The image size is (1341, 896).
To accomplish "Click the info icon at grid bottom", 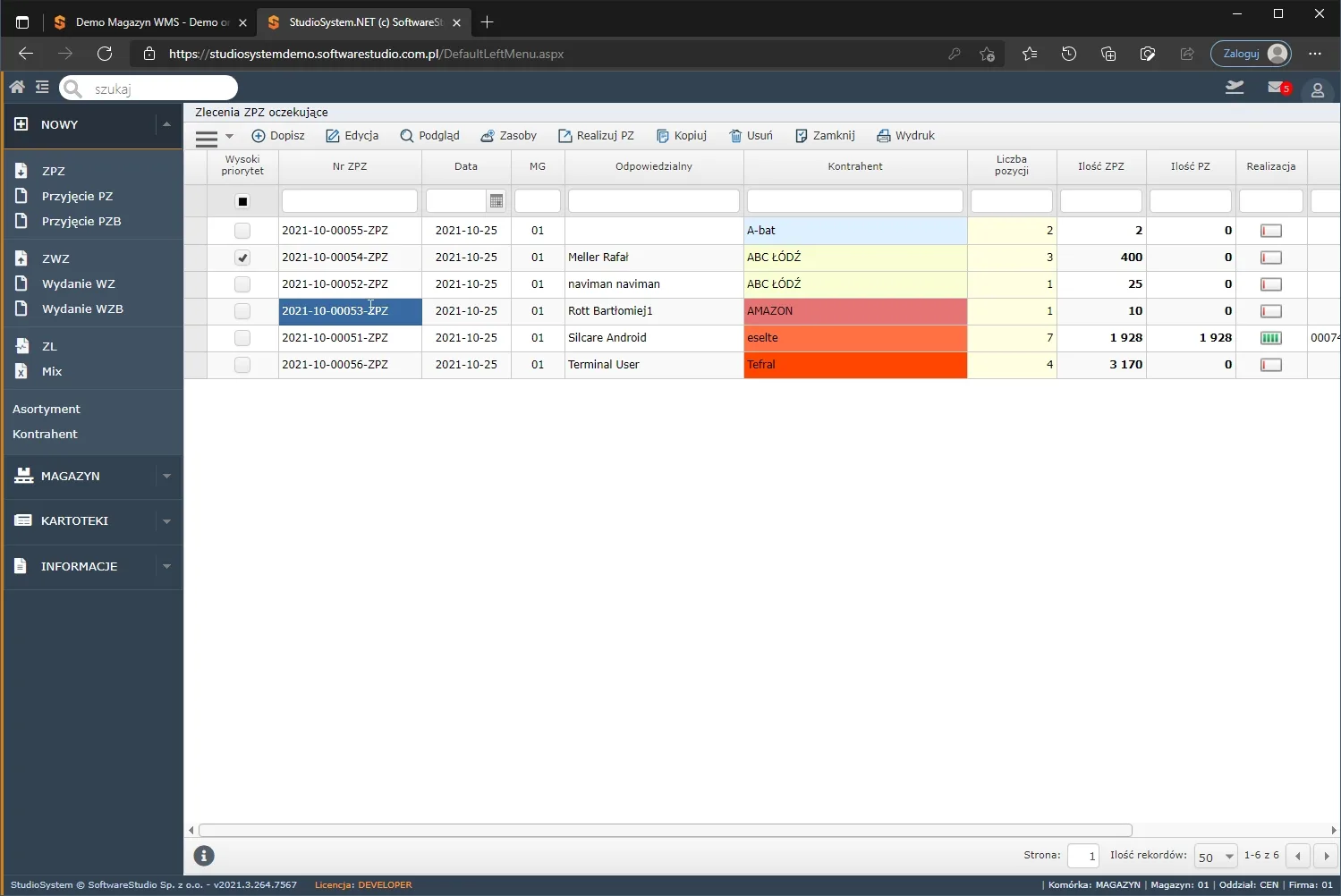I will point(204,856).
